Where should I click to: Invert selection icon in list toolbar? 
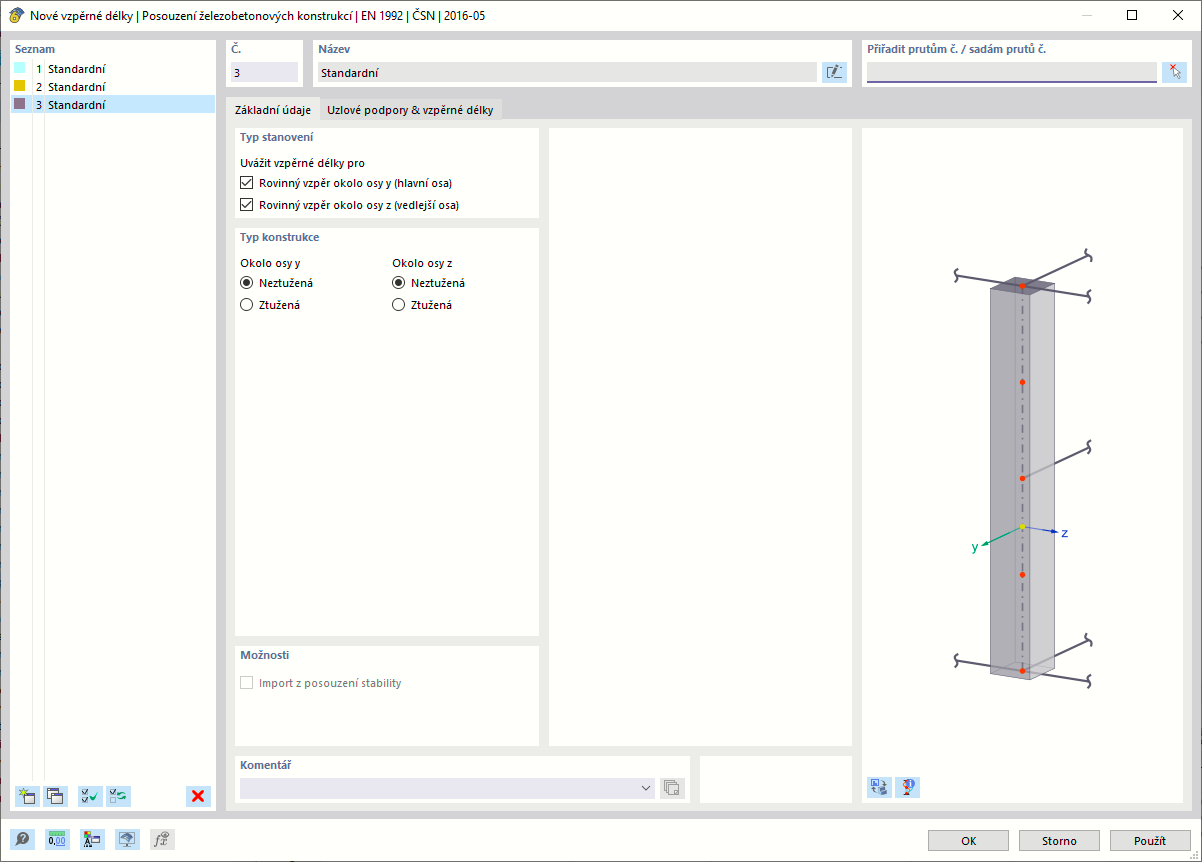(119, 796)
